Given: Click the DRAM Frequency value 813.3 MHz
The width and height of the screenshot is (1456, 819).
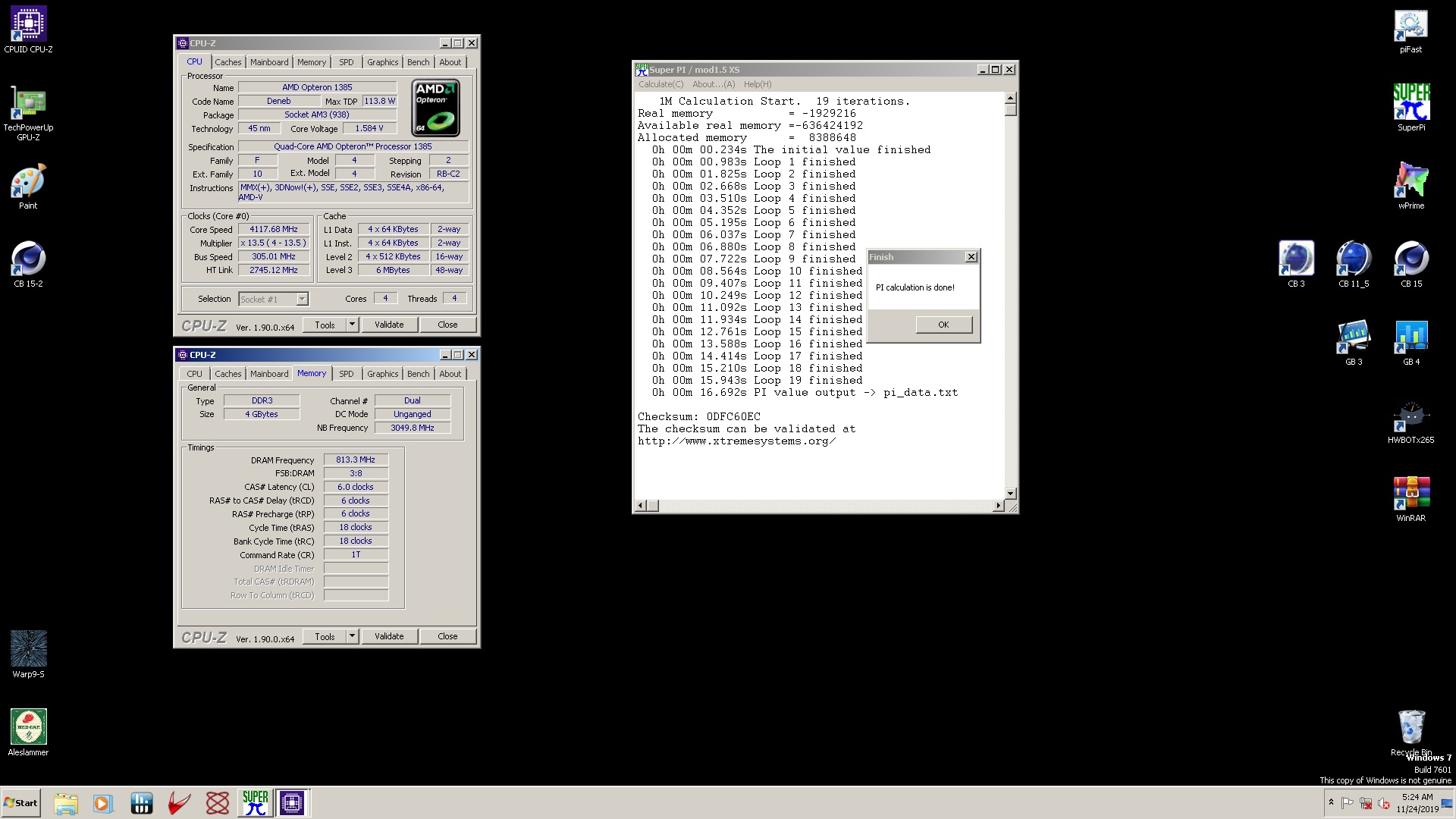Looking at the screenshot, I should tap(356, 460).
